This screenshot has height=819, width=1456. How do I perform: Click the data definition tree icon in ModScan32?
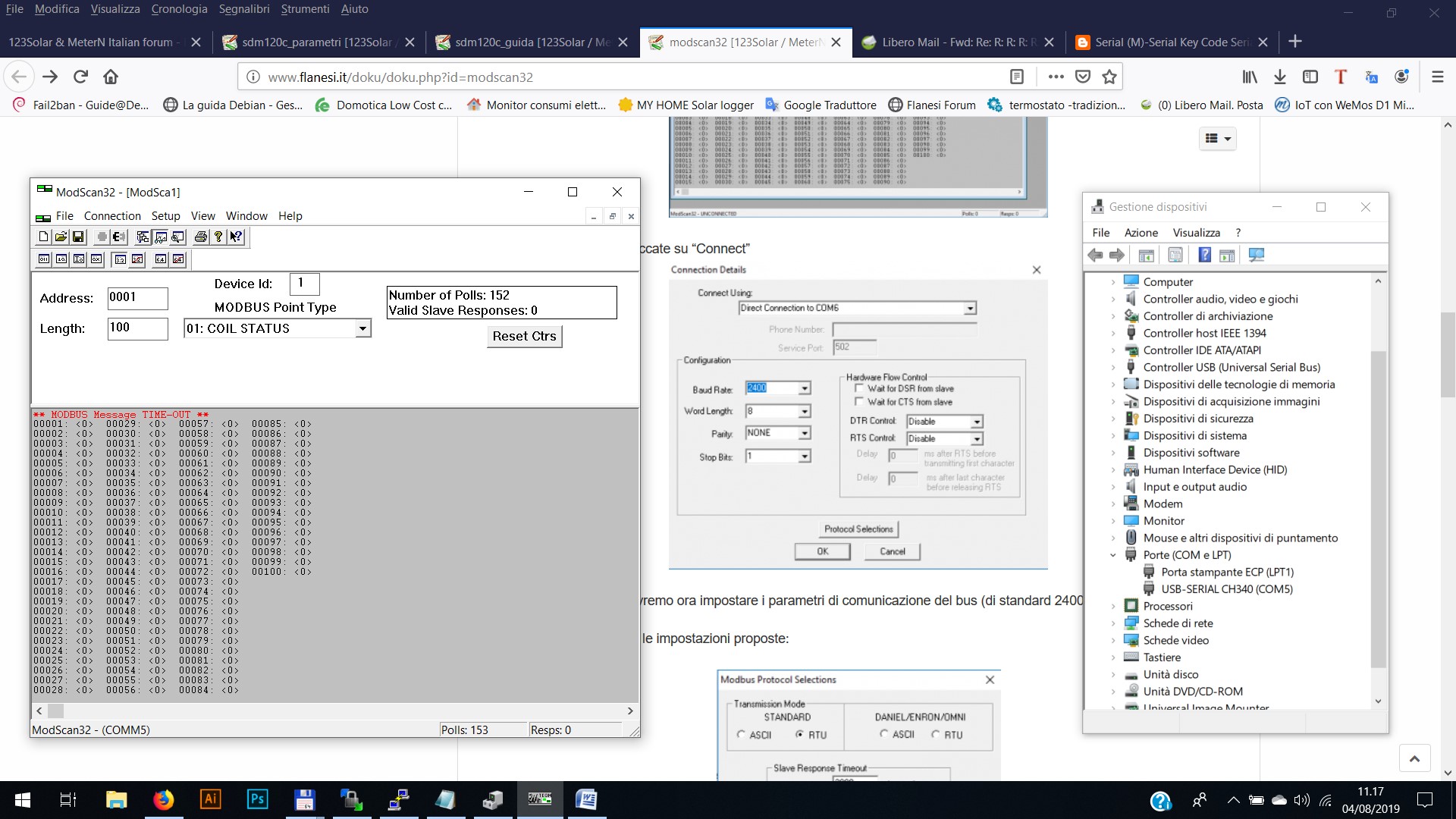coord(143,237)
